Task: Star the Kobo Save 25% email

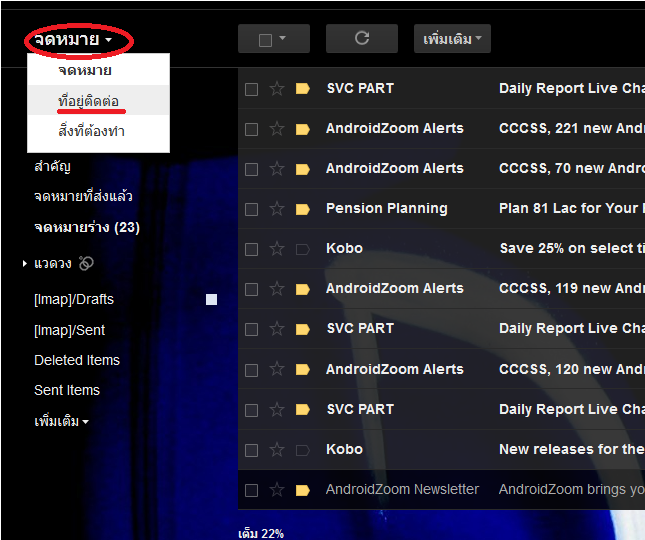Action: point(277,249)
